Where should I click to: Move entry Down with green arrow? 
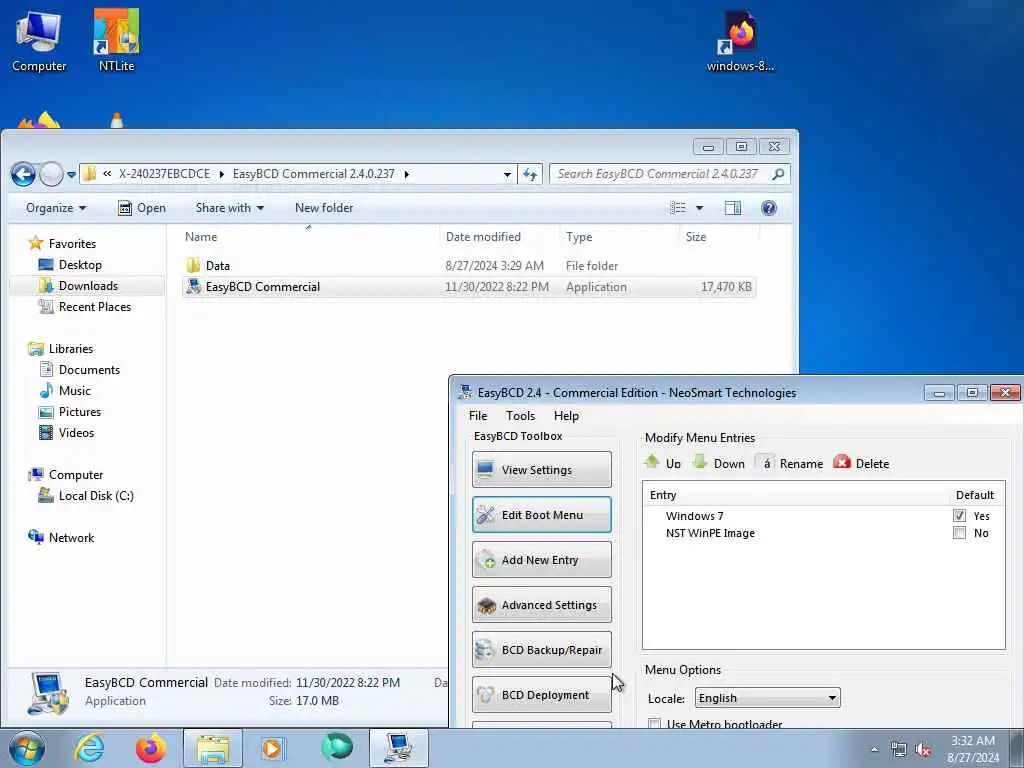tap(718, 463)
